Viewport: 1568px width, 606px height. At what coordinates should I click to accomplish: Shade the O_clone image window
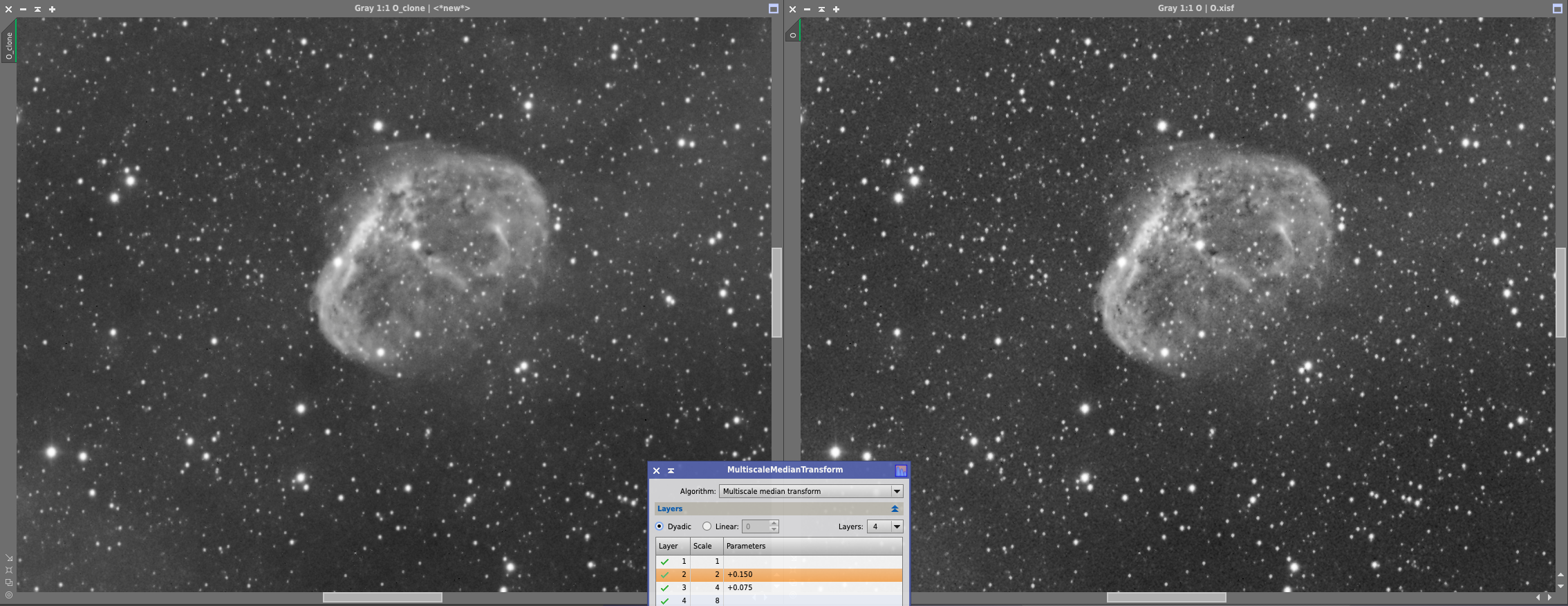37,9
